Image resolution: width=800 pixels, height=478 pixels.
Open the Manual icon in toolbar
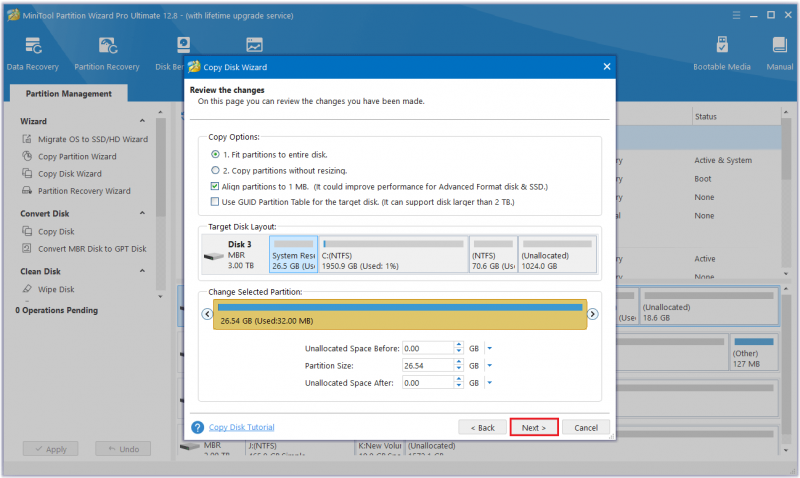tap(780, 45)
